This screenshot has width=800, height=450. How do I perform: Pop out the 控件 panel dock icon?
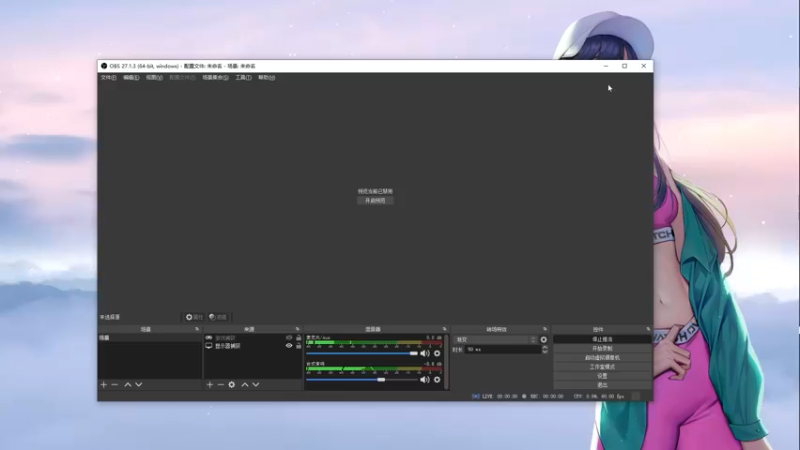pyautogui.click(x=648, y=329)
